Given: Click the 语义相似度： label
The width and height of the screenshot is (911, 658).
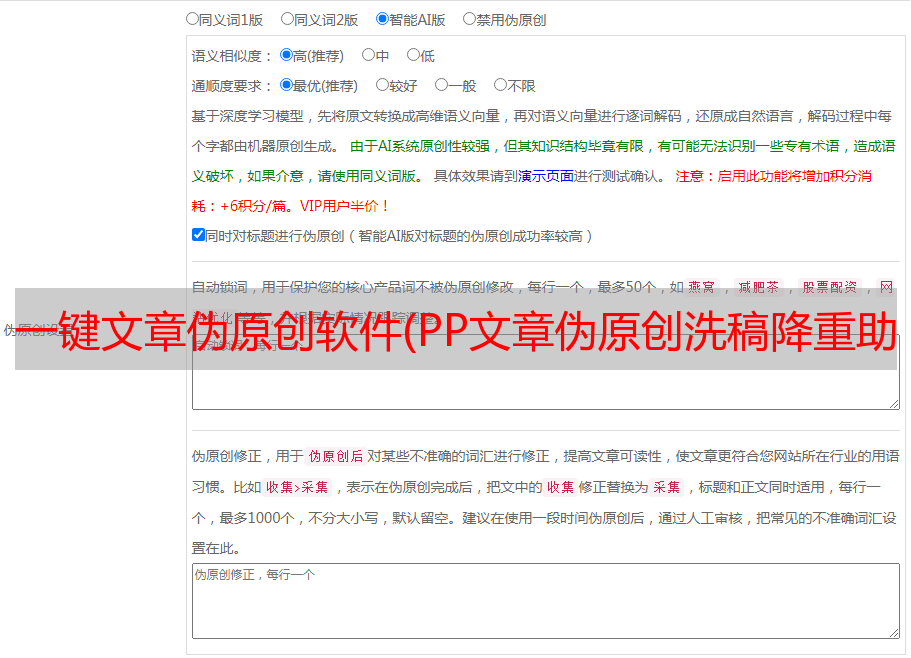Looking at the screenshot, I should click(x=232, y=56).
